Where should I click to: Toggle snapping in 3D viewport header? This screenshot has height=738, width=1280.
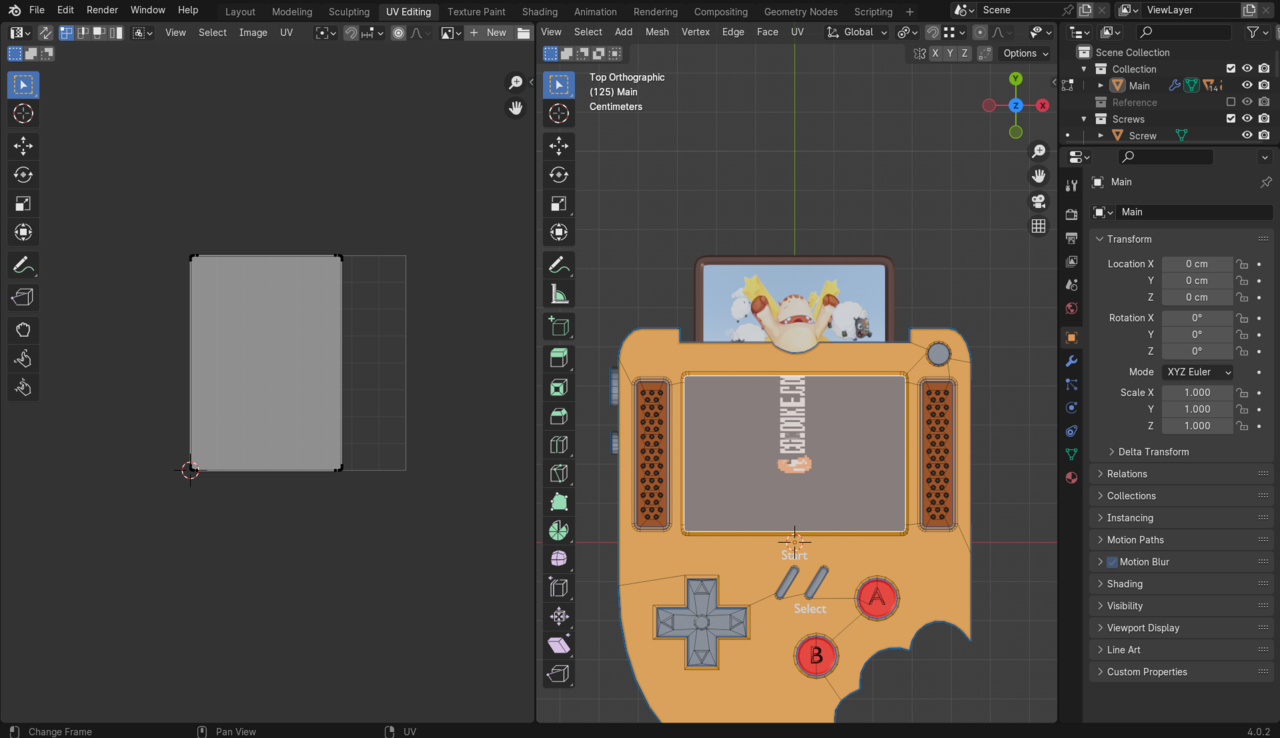click(x=932, y=32)
